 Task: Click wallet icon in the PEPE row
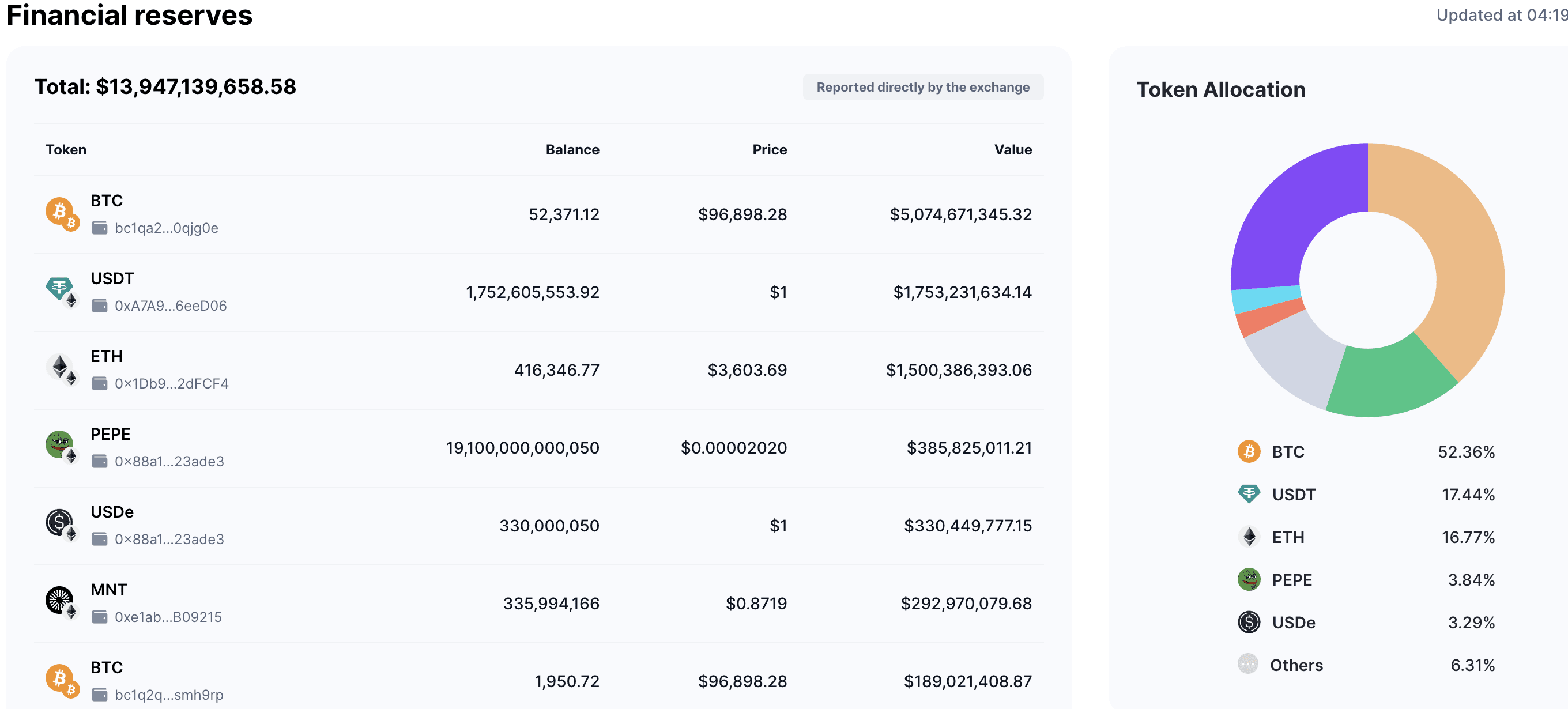99,461
